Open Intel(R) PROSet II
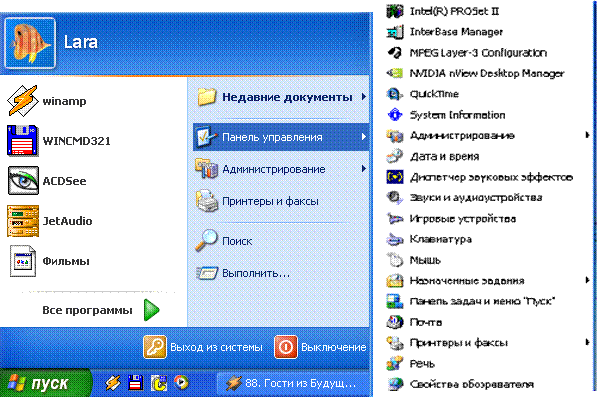This screenshot has height=397, width=599. 443,11
